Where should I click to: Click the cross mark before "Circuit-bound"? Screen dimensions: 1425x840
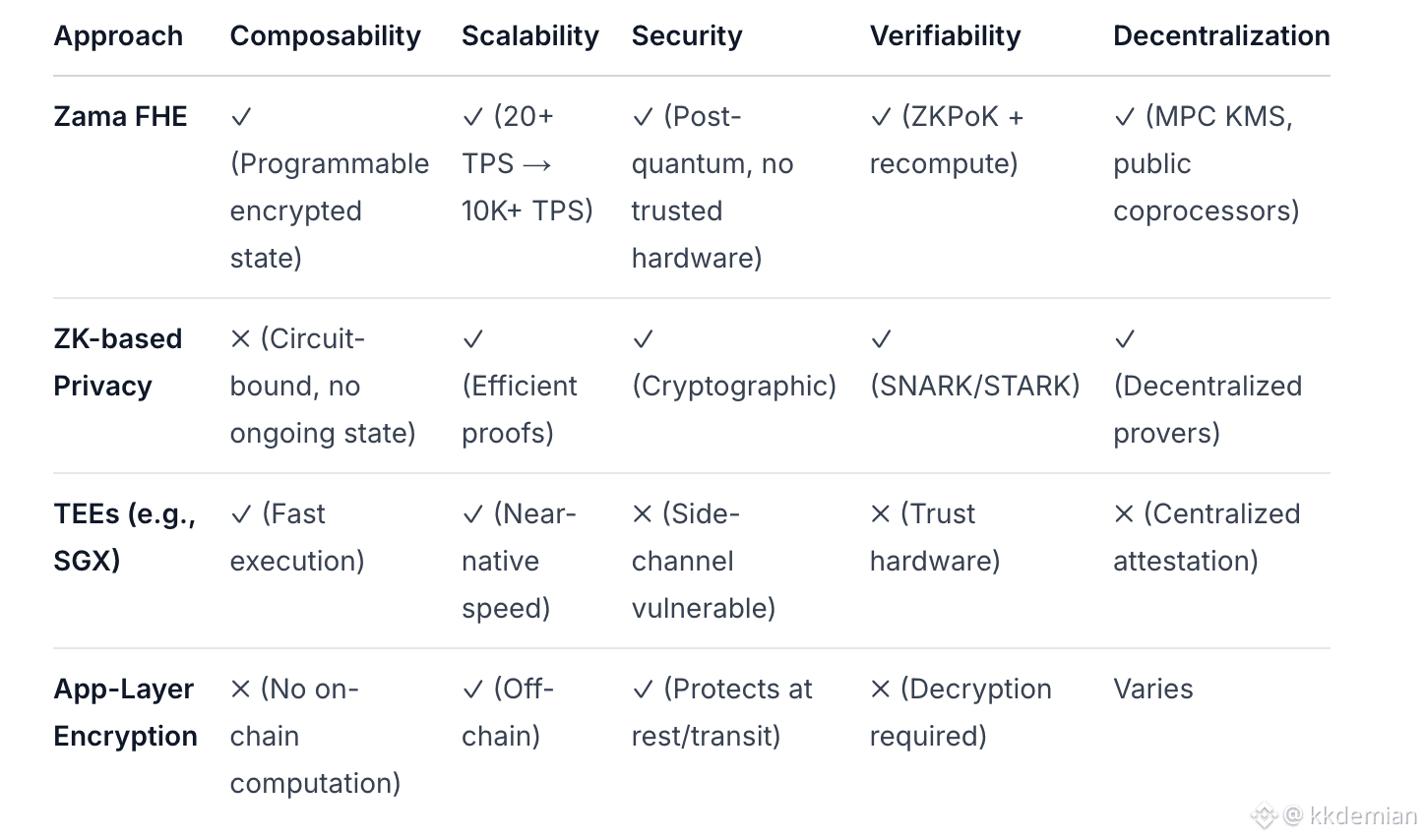click(240, 339)
